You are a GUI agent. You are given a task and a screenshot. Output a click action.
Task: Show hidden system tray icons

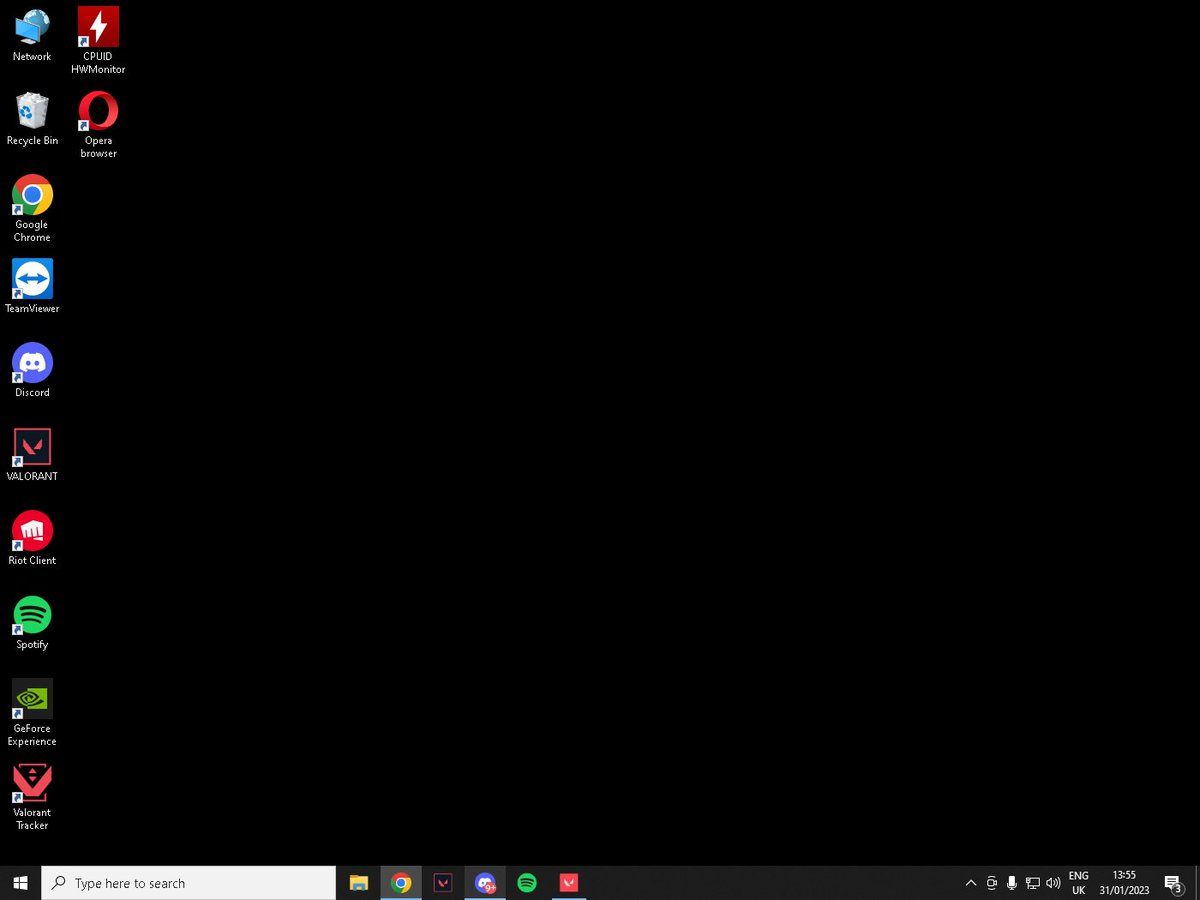(970, 883)
